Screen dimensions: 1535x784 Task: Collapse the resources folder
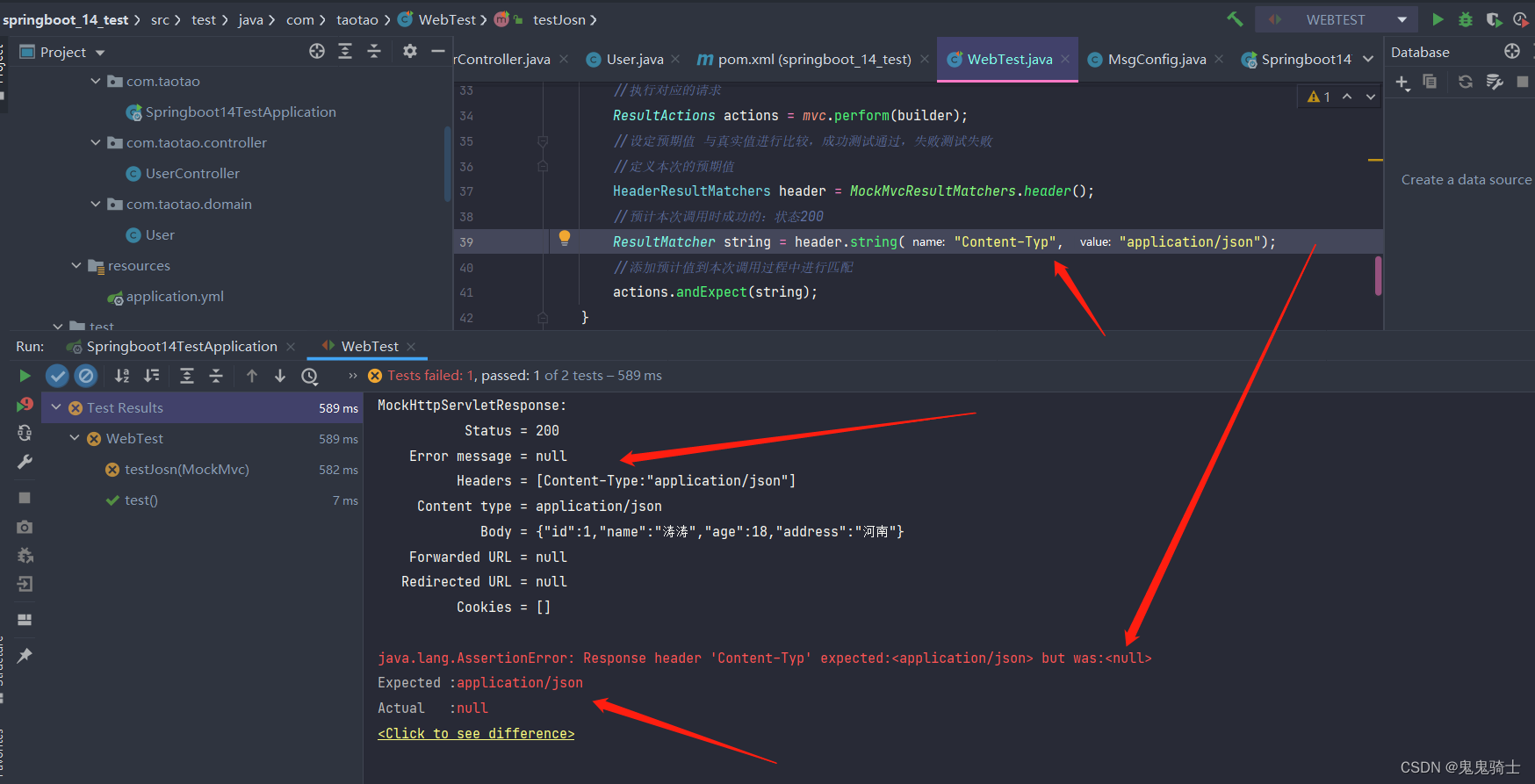click(76, 265)
